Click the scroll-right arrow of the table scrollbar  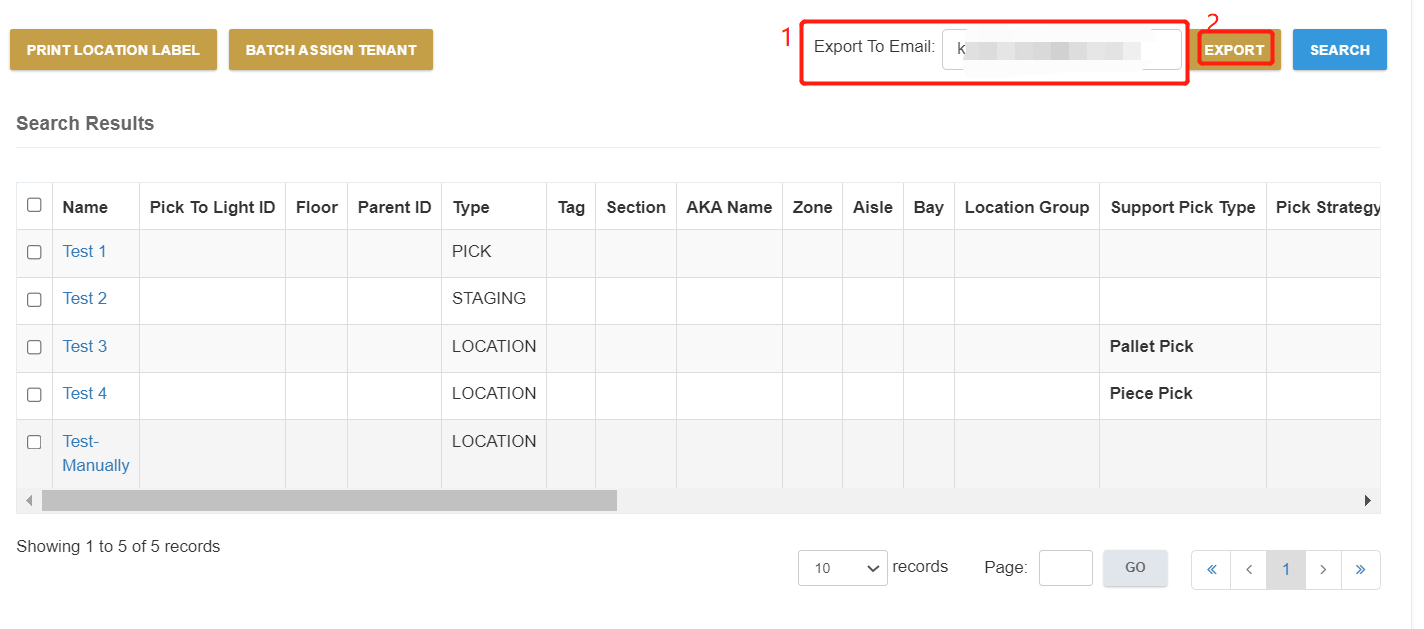[1367, 500]
